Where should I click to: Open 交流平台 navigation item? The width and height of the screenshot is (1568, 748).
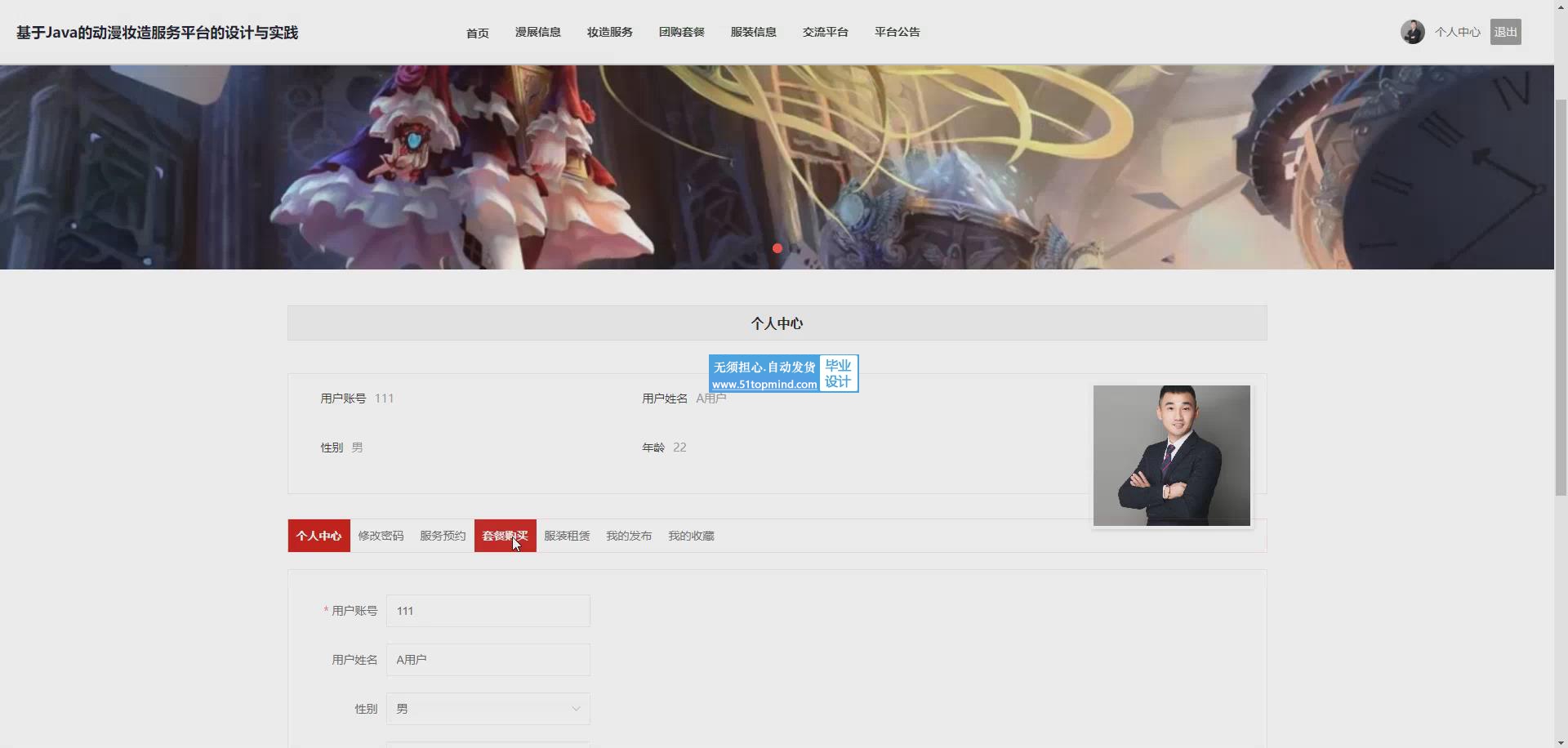(825, 32)
